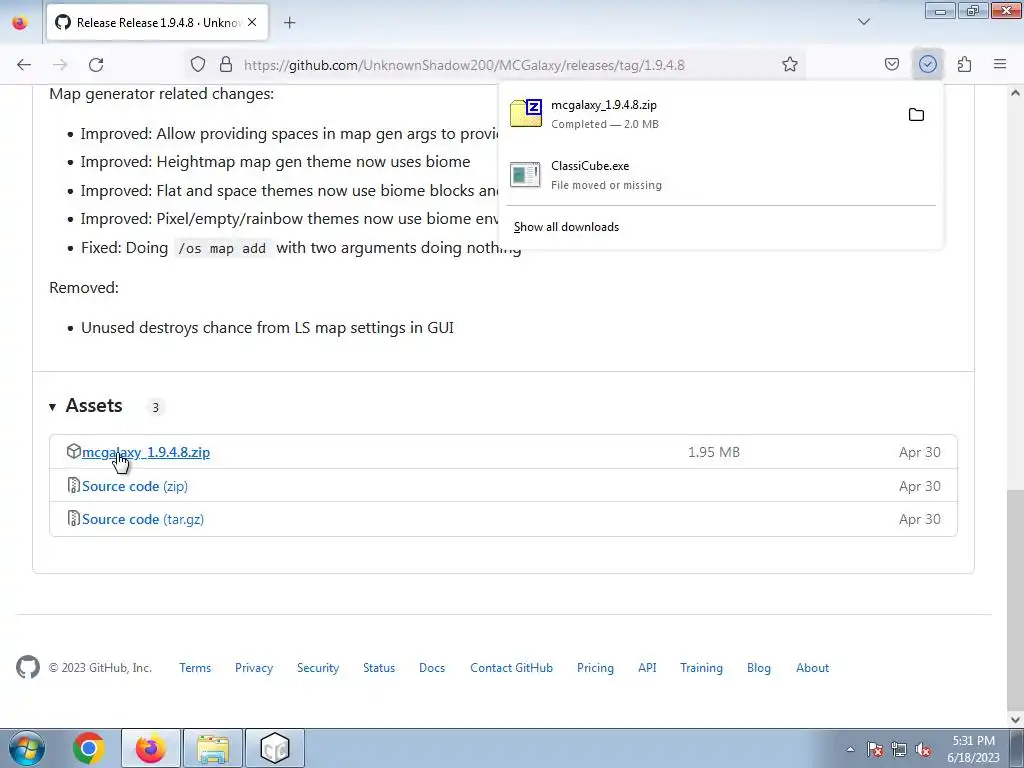The width and height of the screenshot is (1024, 768).
Task: Download mcgalaxy_1.9.4.8.zip asset link
Action: tap(146, 452)
